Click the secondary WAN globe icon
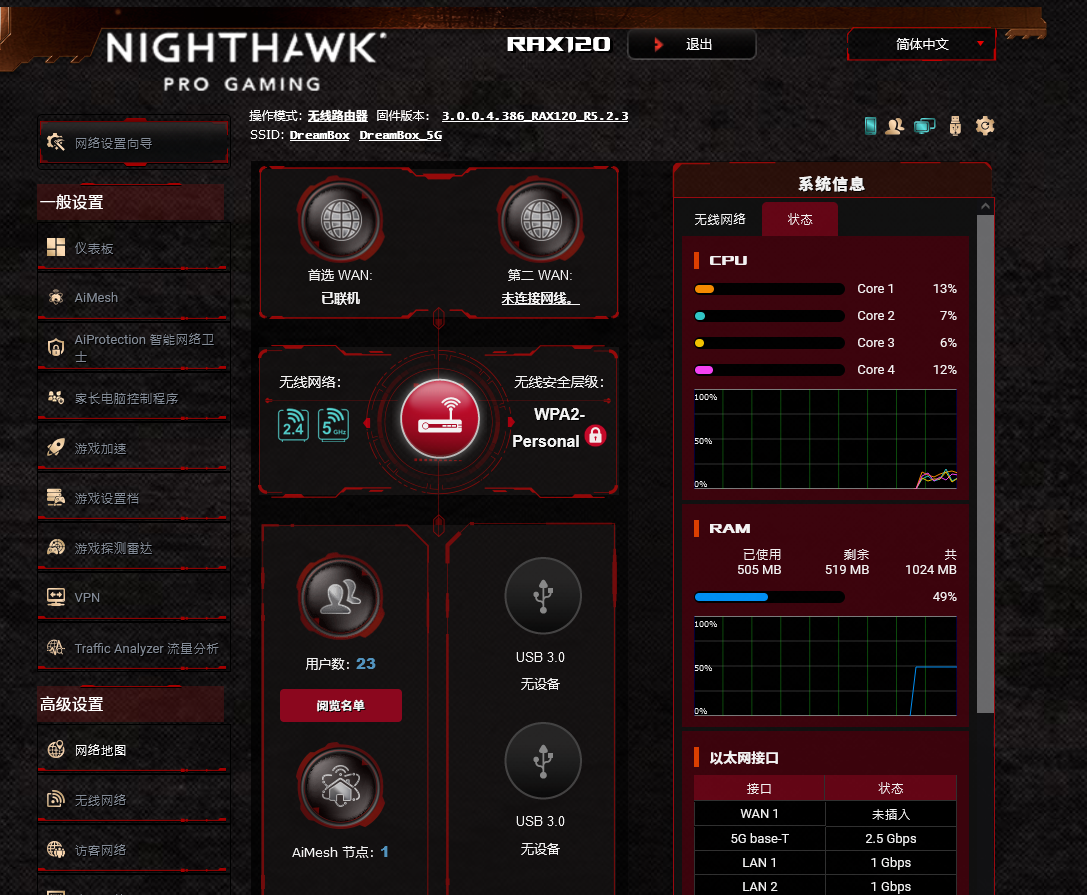 541,220
